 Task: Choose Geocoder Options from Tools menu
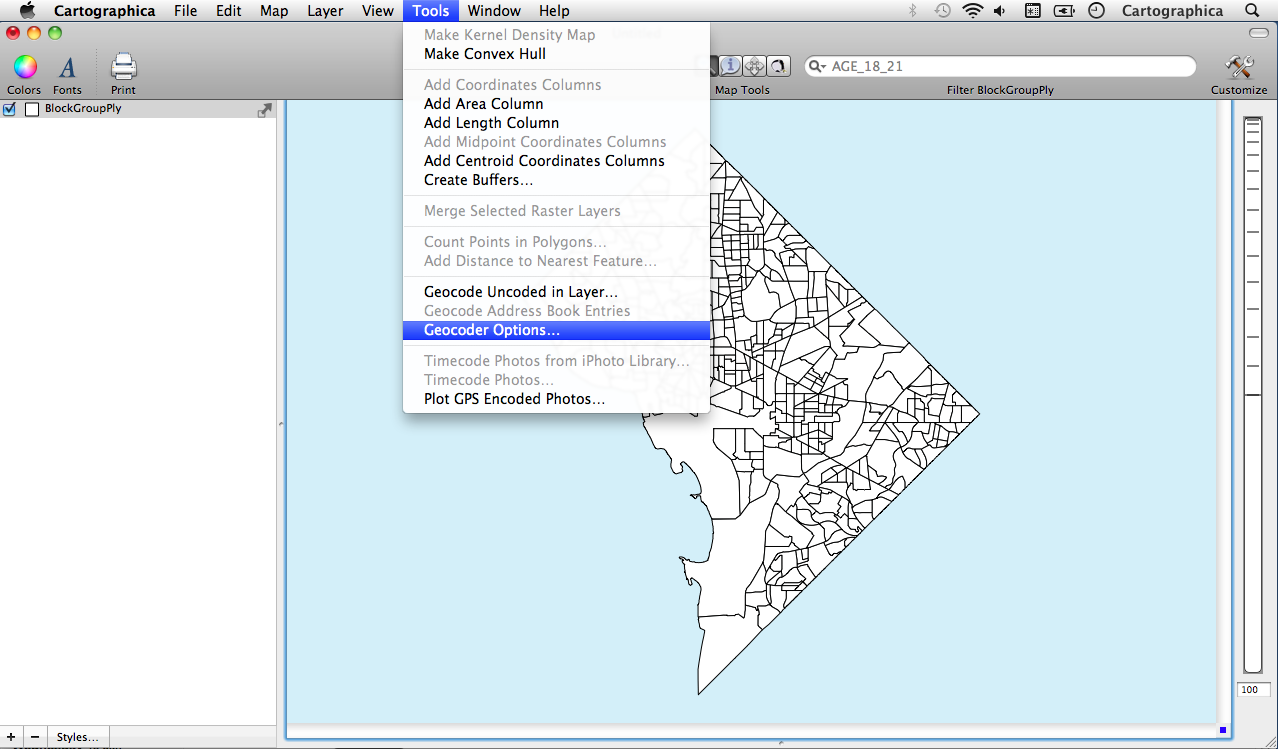point(491,330)
